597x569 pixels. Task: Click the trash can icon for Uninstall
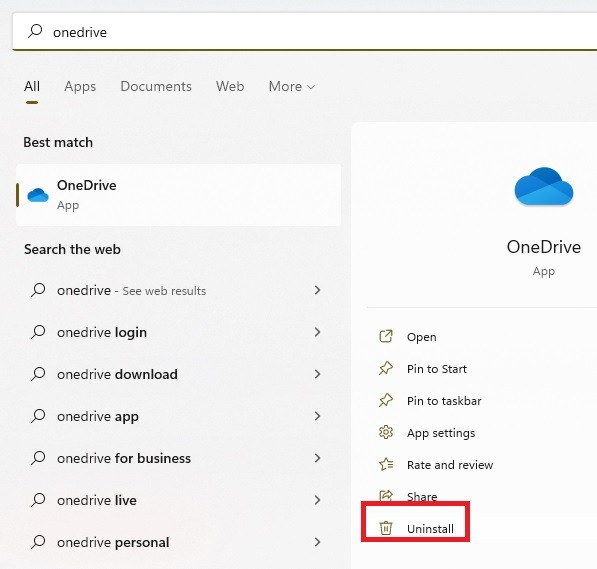tap(386, 528)
